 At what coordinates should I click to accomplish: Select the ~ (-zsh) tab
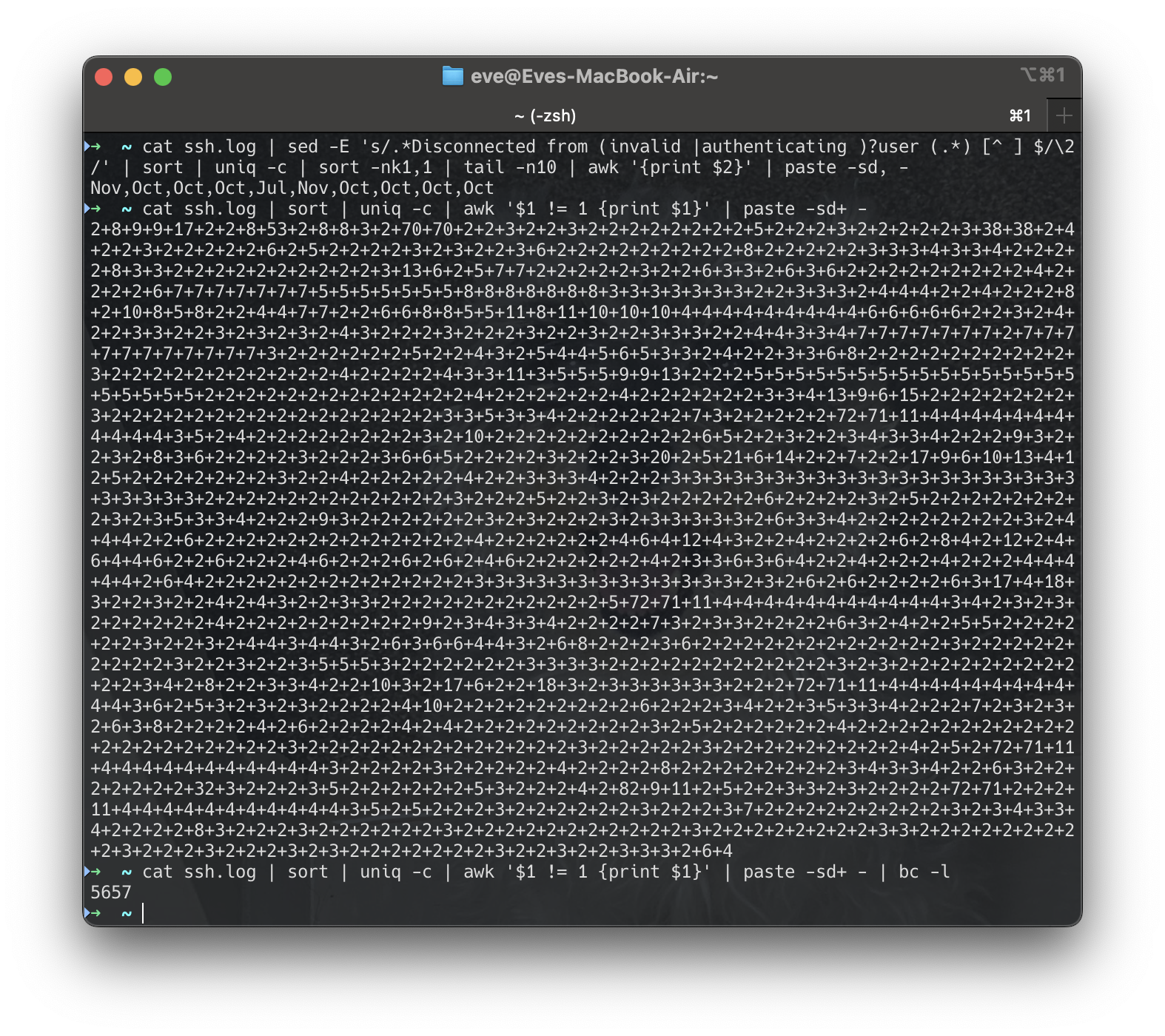[545, 115]
